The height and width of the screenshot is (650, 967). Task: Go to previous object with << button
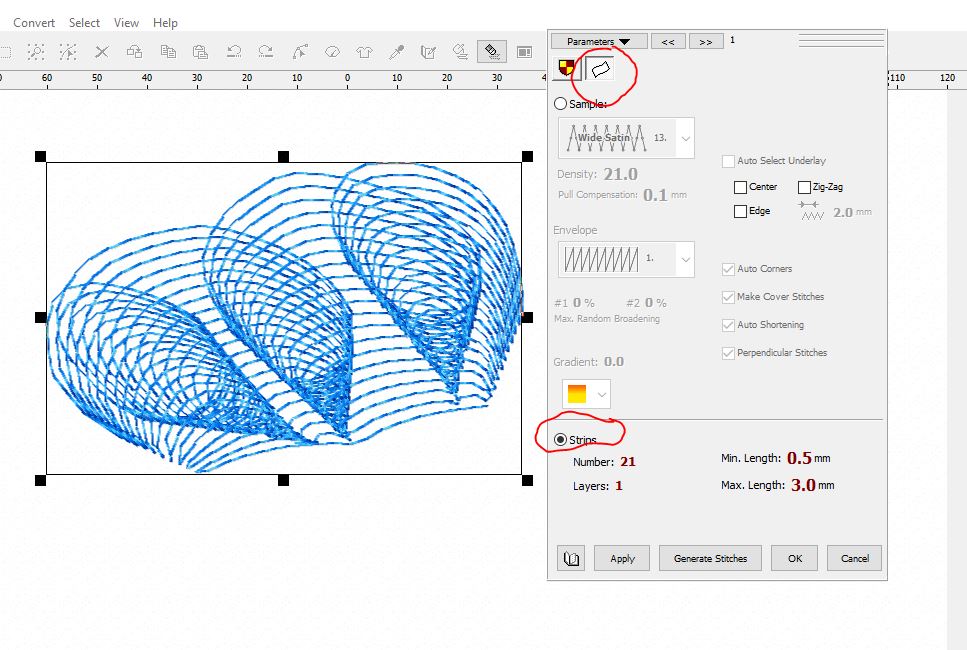pyautogui.click(x=668, y=41)
